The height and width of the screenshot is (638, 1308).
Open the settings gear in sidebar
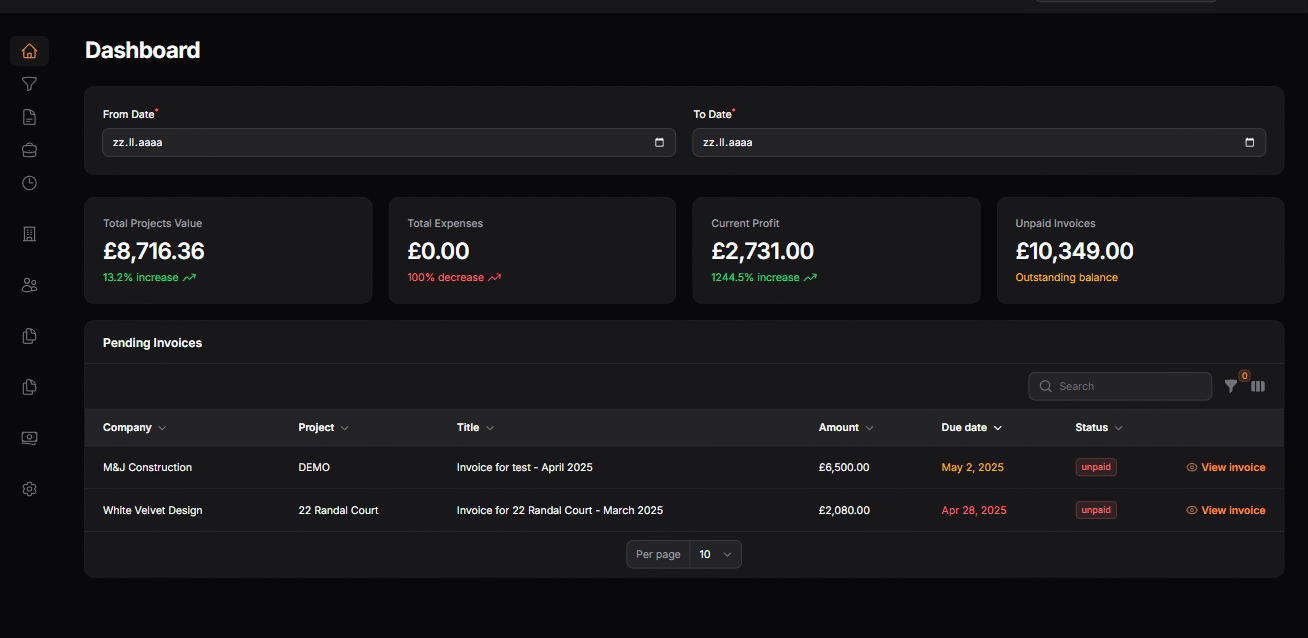tap(29, 489)
